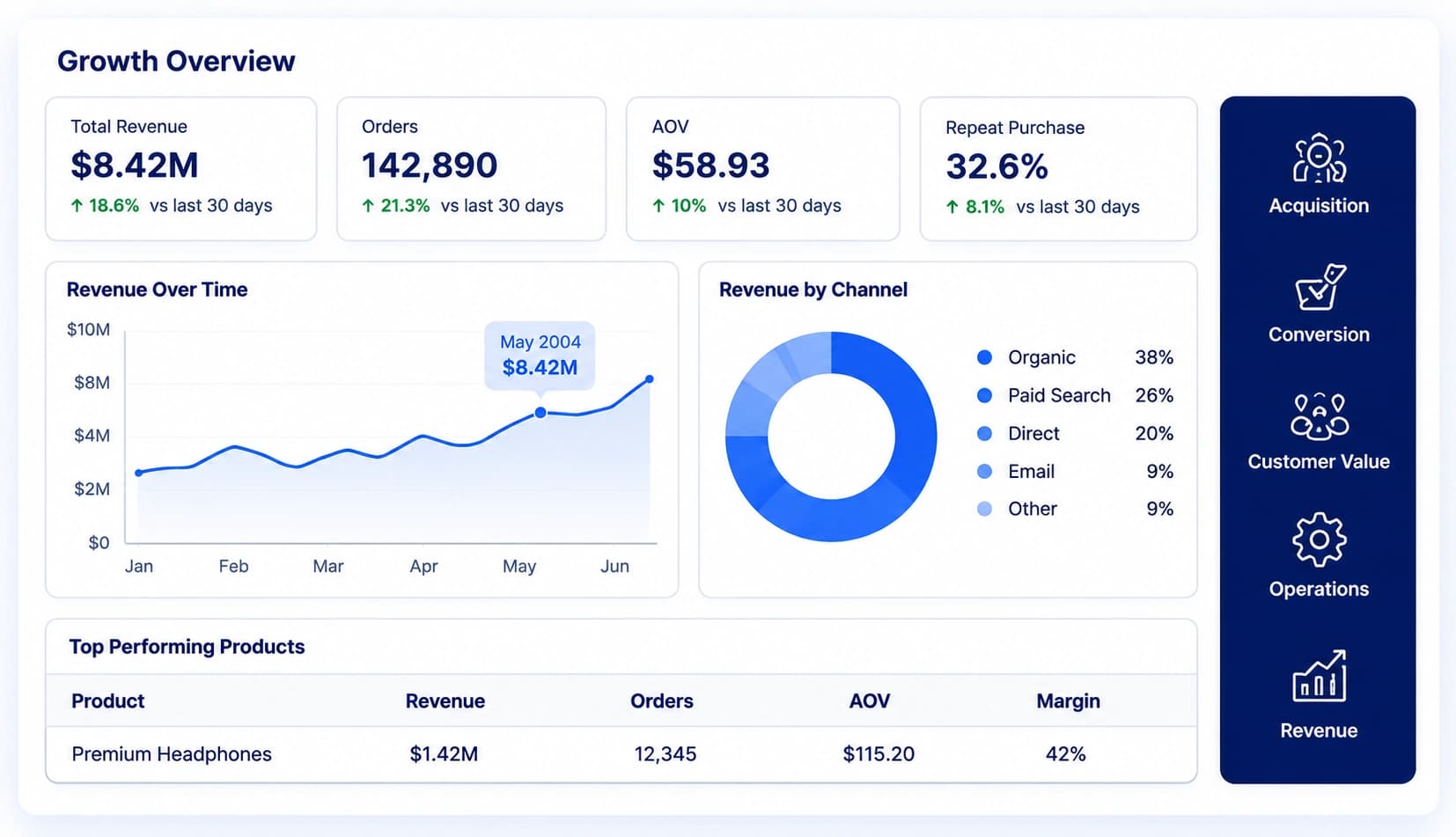Click the Top Performing Products title
The image size is (1456, 837).
187,646
